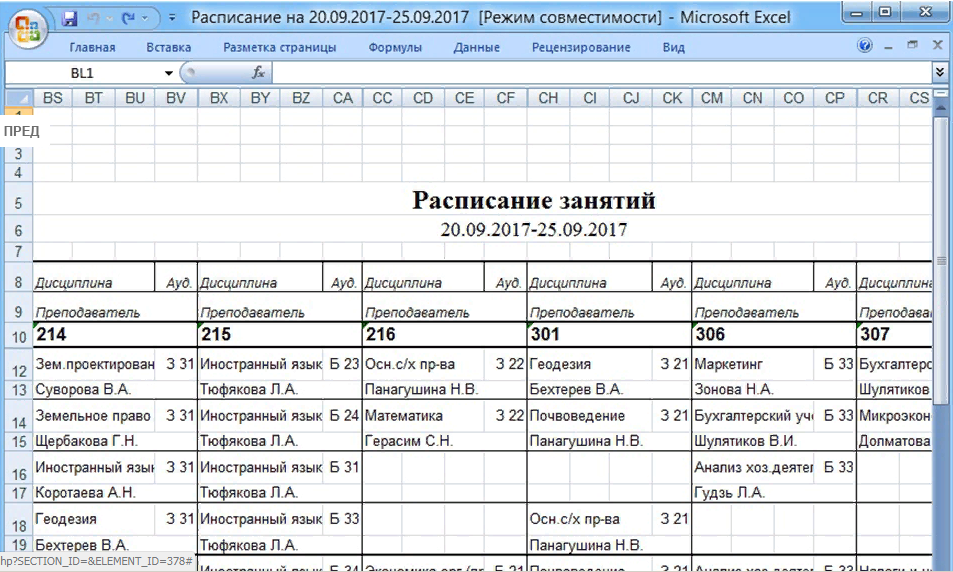Restore the workbook window in the ribbon
Viewport: 953px width, 572px height.
pos(912,47)
